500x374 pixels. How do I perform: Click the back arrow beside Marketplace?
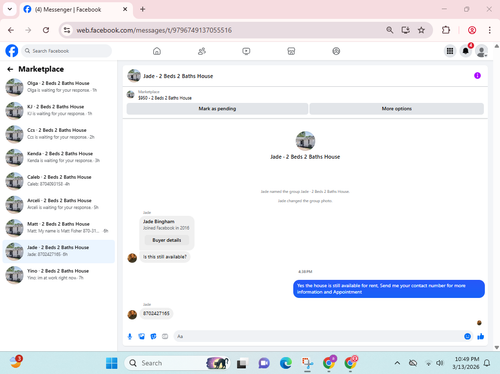coord(10,69)
